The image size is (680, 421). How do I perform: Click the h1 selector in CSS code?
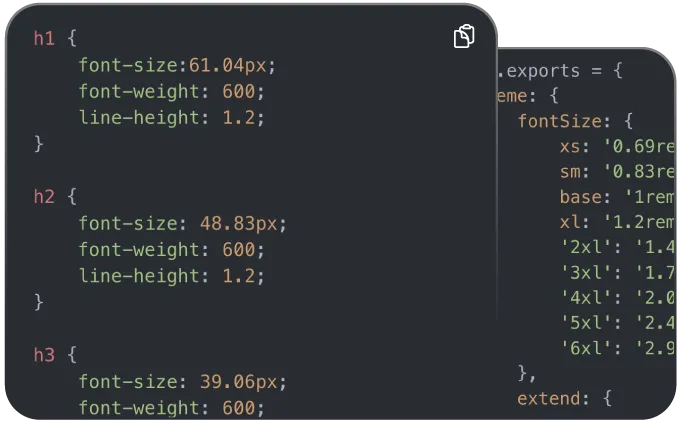pos(44,39)
